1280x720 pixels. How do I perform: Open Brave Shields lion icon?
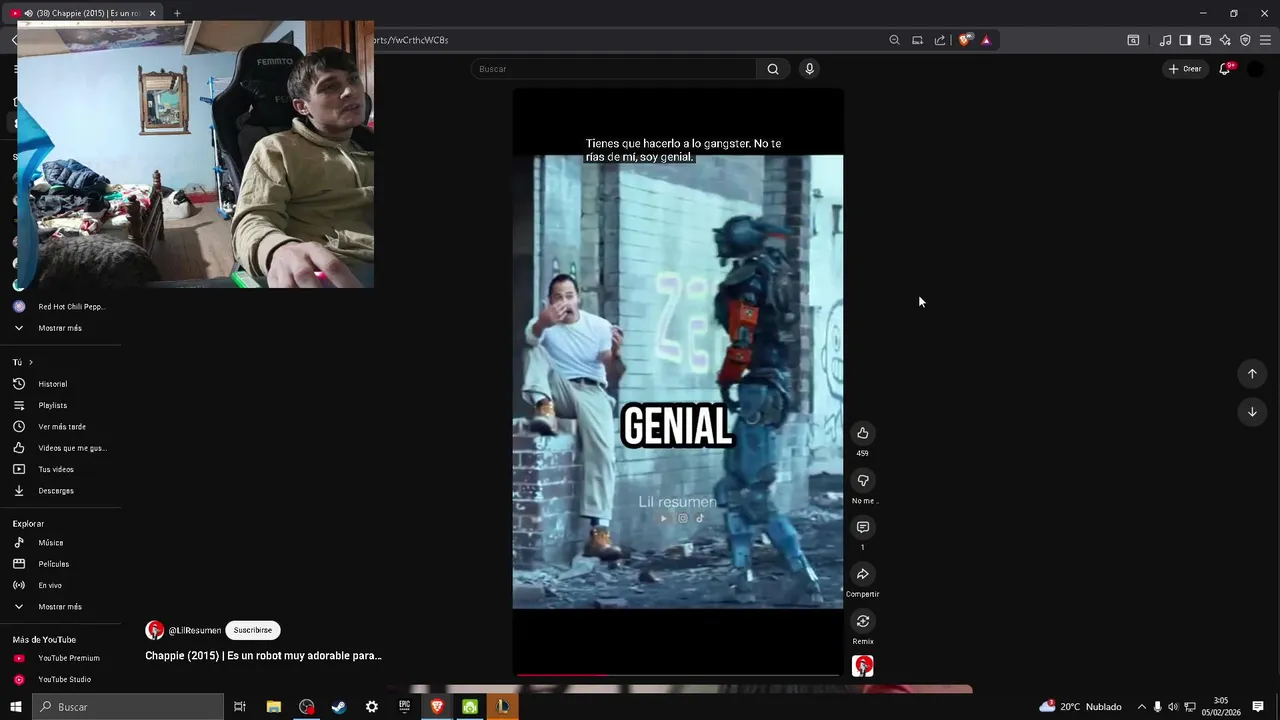tap(965, 40)
